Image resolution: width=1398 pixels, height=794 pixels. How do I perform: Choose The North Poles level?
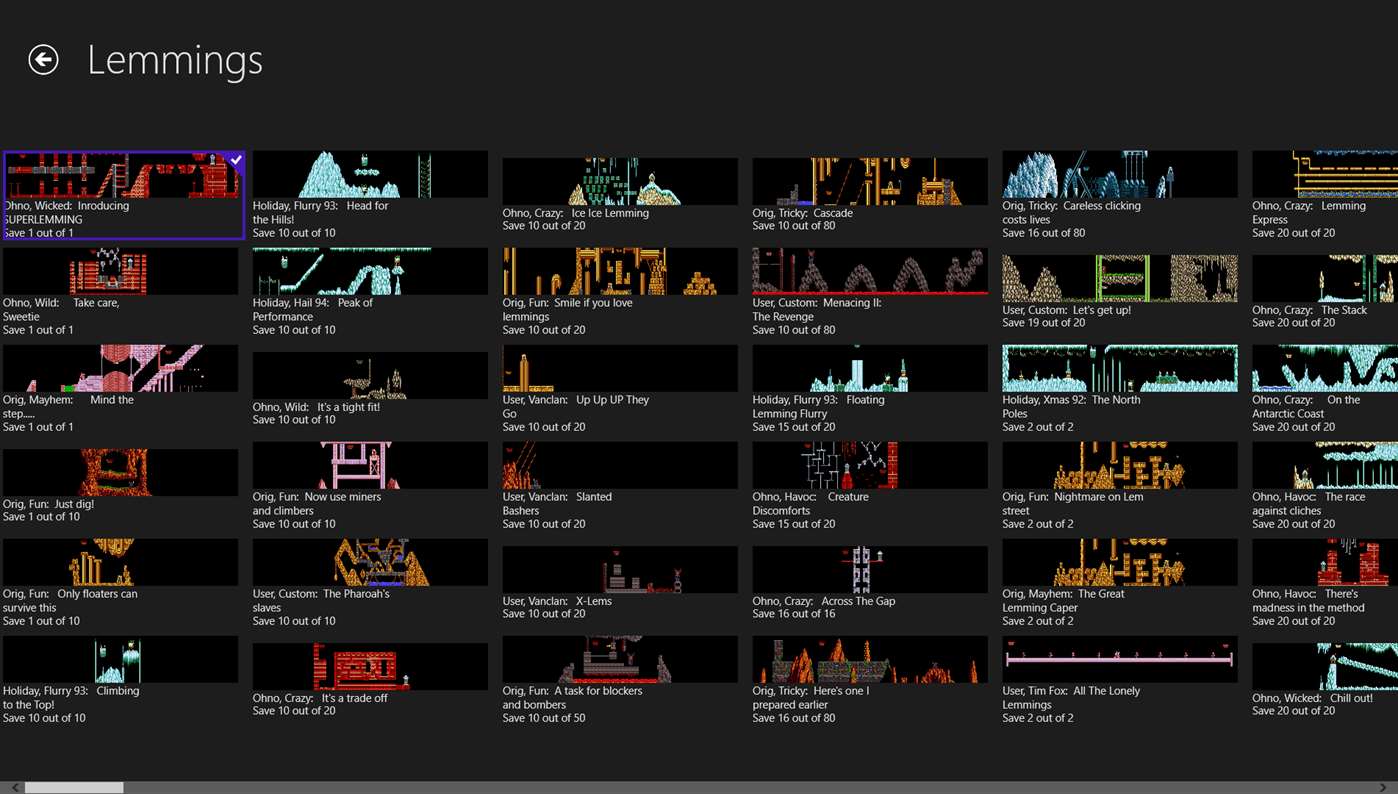click(x=1120, y=389)
